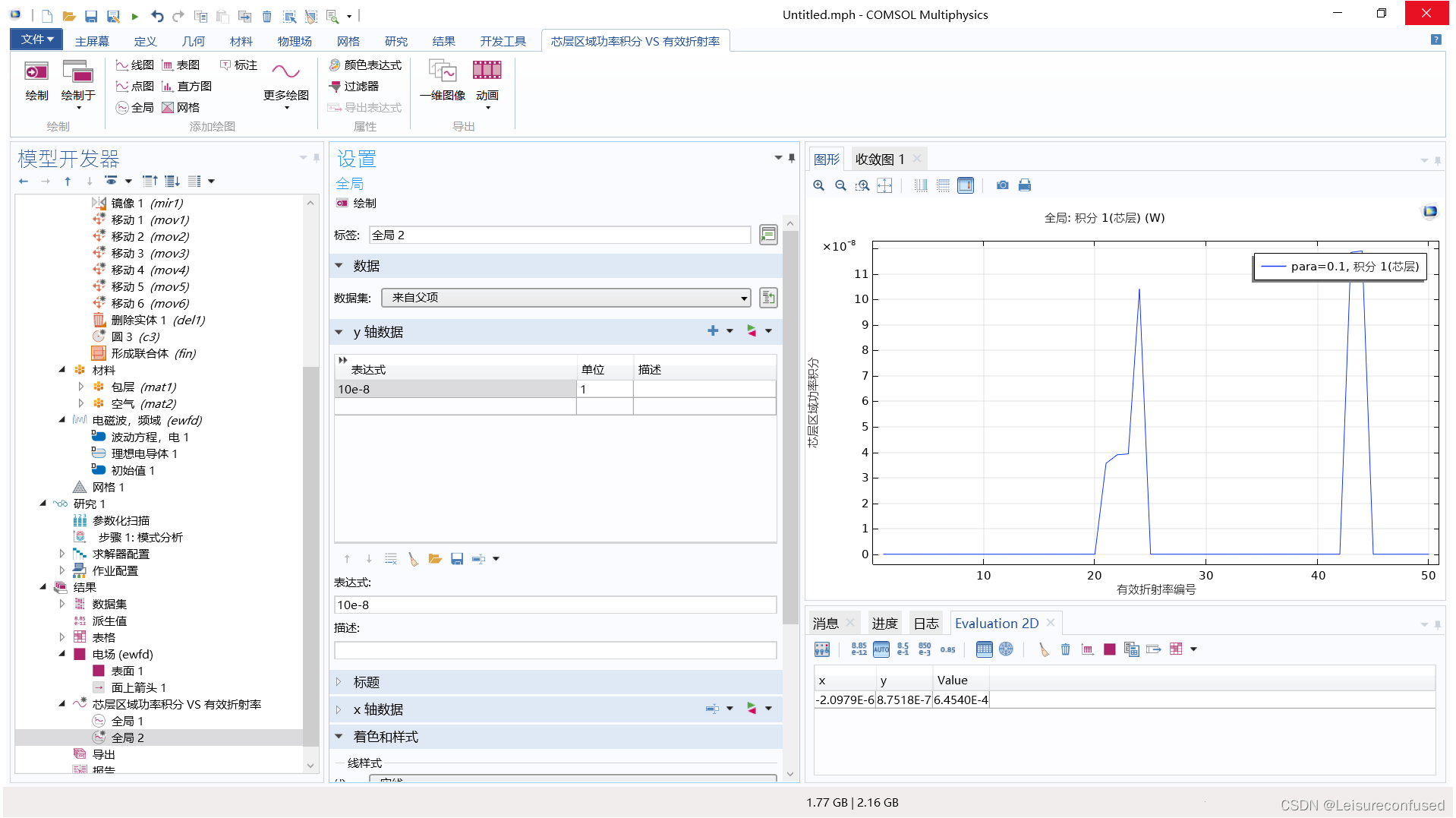Expand the 包层 (mat1) material node
This screenshot has height=818, width=1456.
pyautogui.click(x=81, y=387)
